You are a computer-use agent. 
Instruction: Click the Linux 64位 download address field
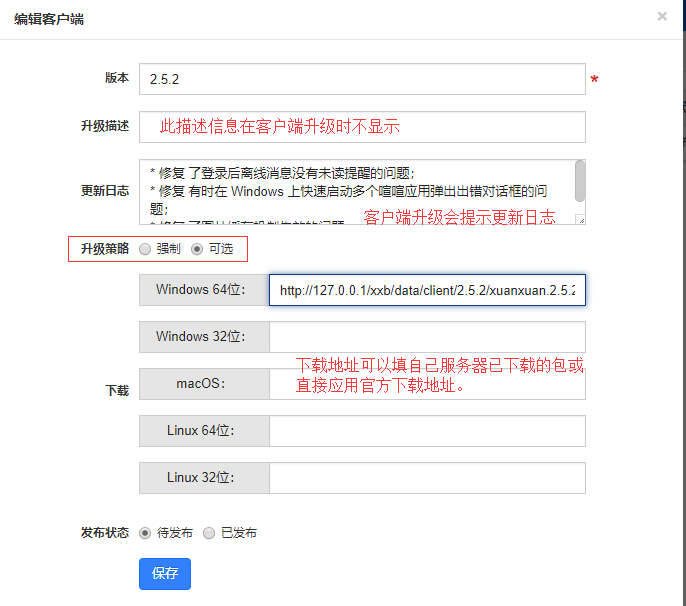427,431
